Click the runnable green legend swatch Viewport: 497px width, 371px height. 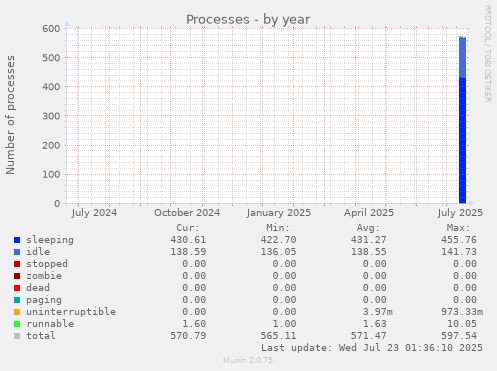point(17,324)
